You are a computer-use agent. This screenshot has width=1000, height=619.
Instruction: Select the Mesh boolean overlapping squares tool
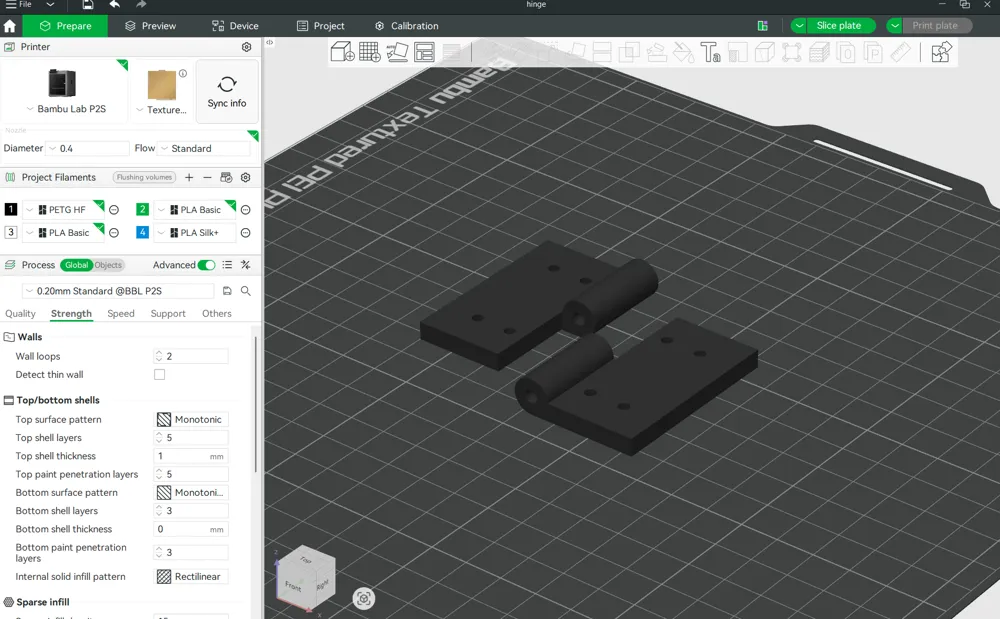click(629, 52)
